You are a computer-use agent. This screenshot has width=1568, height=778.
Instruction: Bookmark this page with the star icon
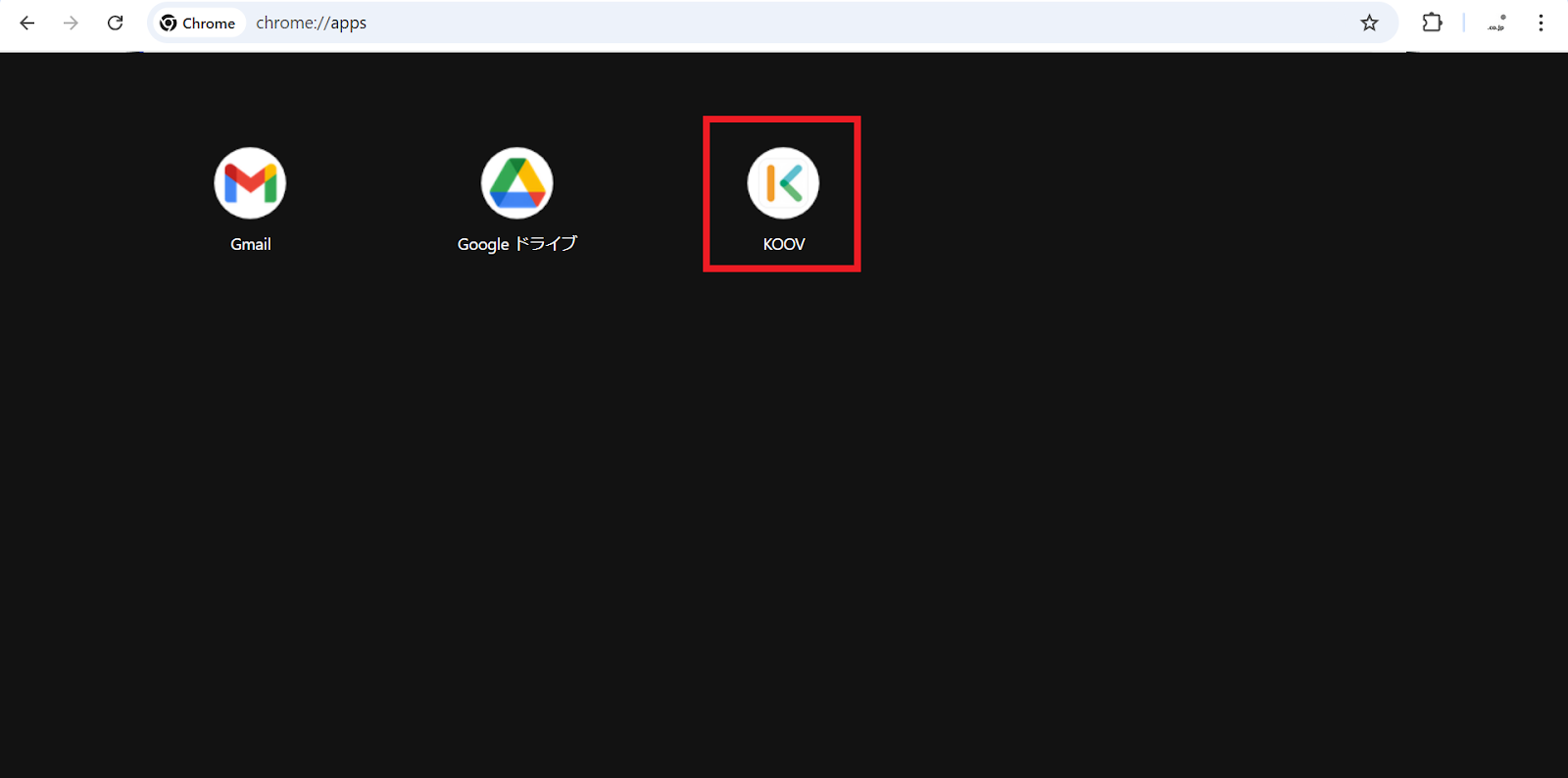[x=1369, y=23]
